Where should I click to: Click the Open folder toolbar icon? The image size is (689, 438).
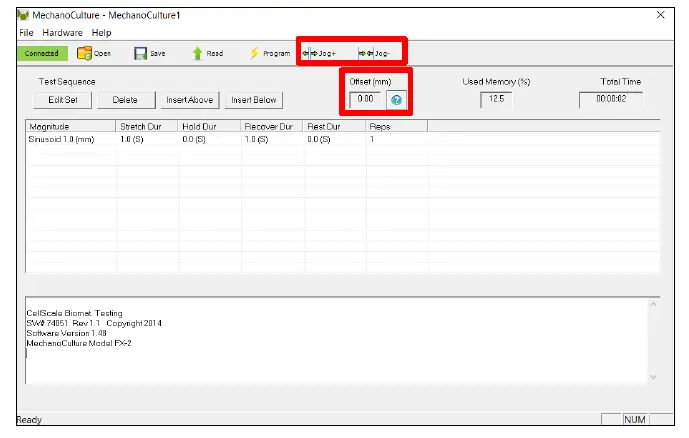[x=84, y=53]
